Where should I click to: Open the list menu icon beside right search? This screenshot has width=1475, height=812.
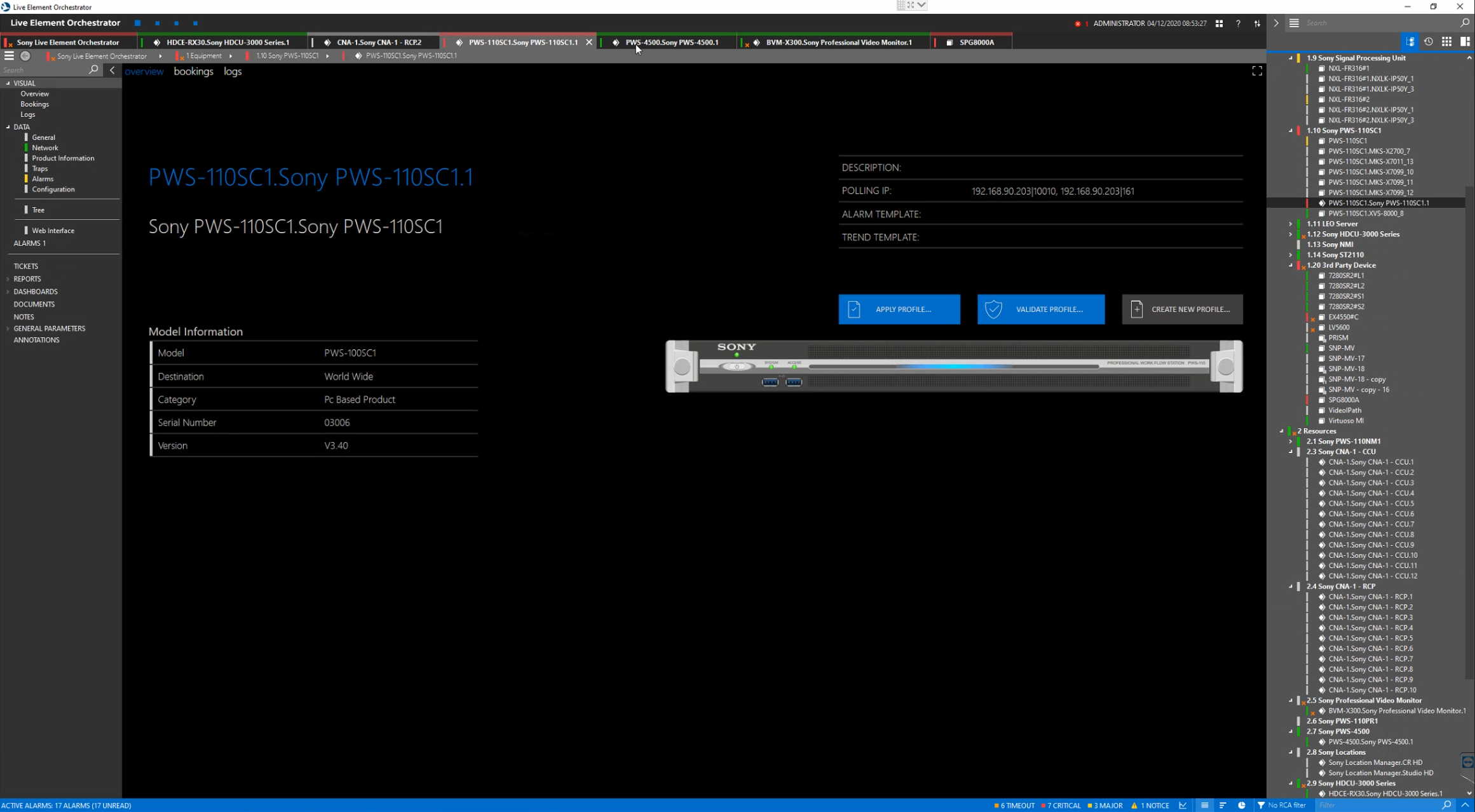(x=1294, y=24)
